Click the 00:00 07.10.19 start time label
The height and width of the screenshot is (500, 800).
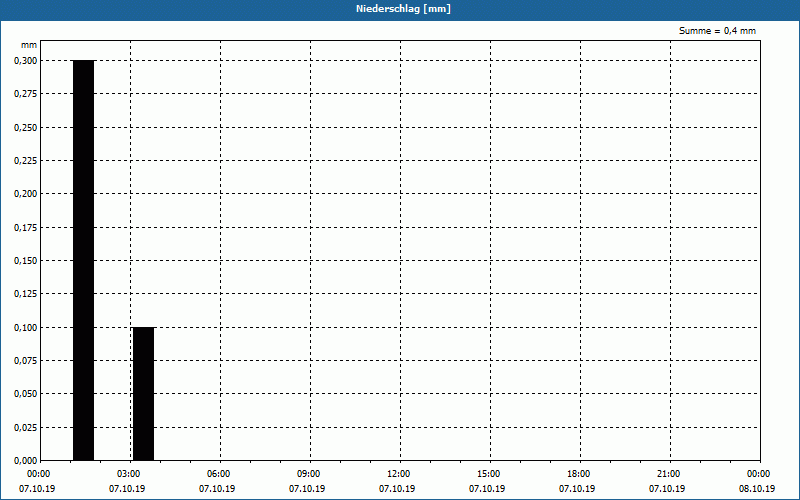click(x=38, y=481)
